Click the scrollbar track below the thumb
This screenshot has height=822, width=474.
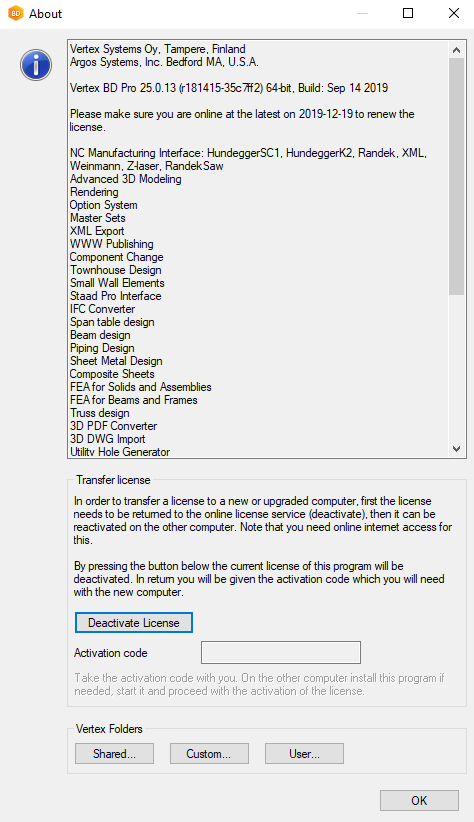pyautogui.click(x=456, y=368)
